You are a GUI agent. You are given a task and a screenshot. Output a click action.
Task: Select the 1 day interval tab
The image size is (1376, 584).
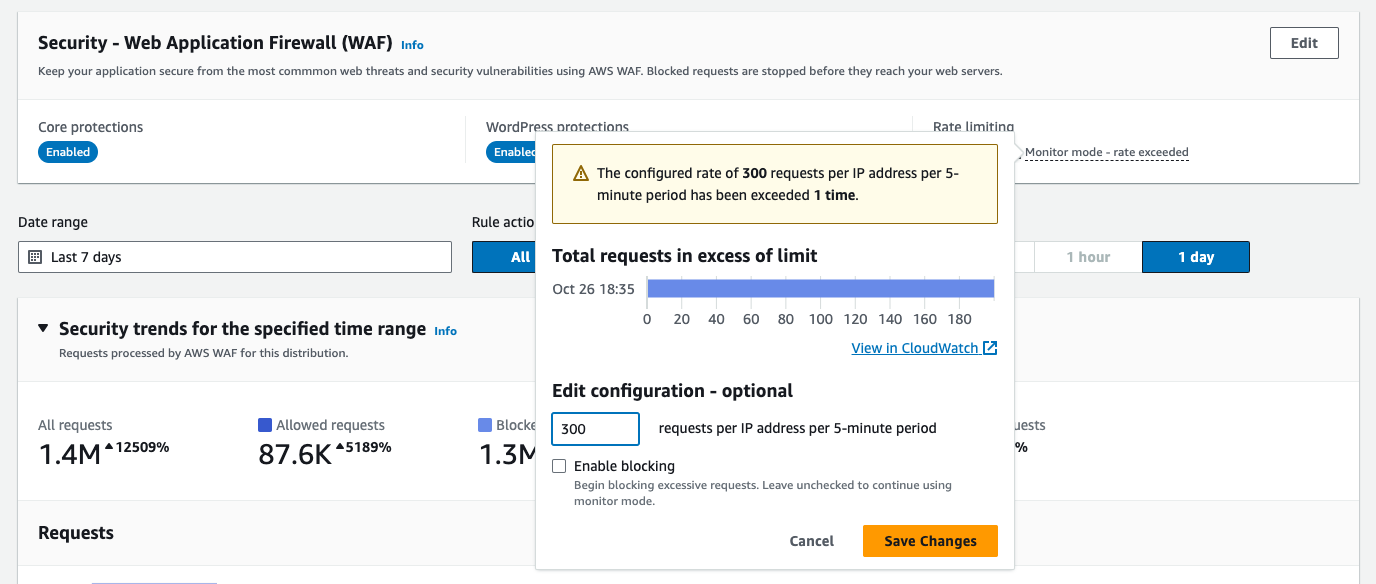pos(1195,257)
